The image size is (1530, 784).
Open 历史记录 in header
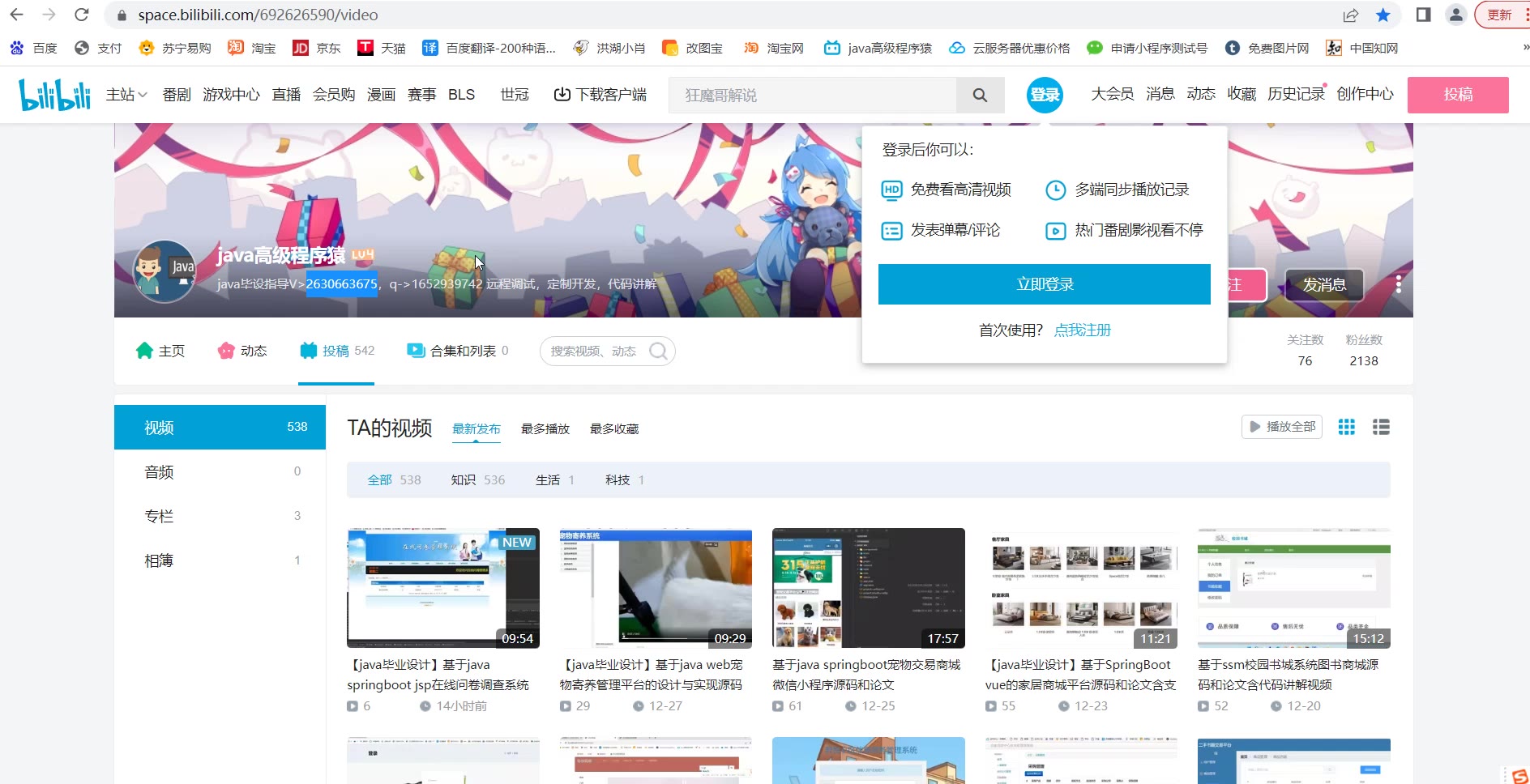point(1296,94)
